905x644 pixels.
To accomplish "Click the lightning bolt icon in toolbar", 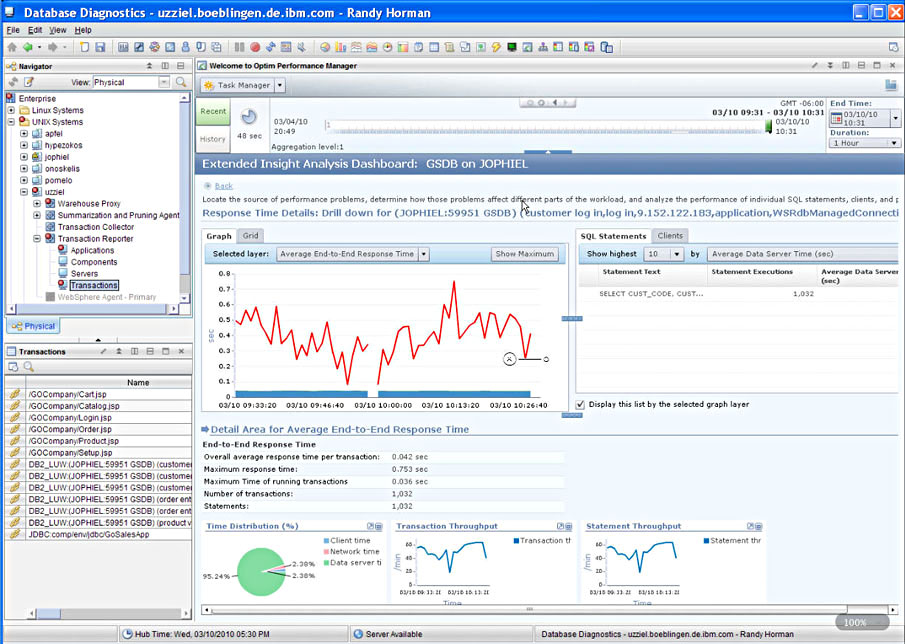I will click(x=496, y=47).
